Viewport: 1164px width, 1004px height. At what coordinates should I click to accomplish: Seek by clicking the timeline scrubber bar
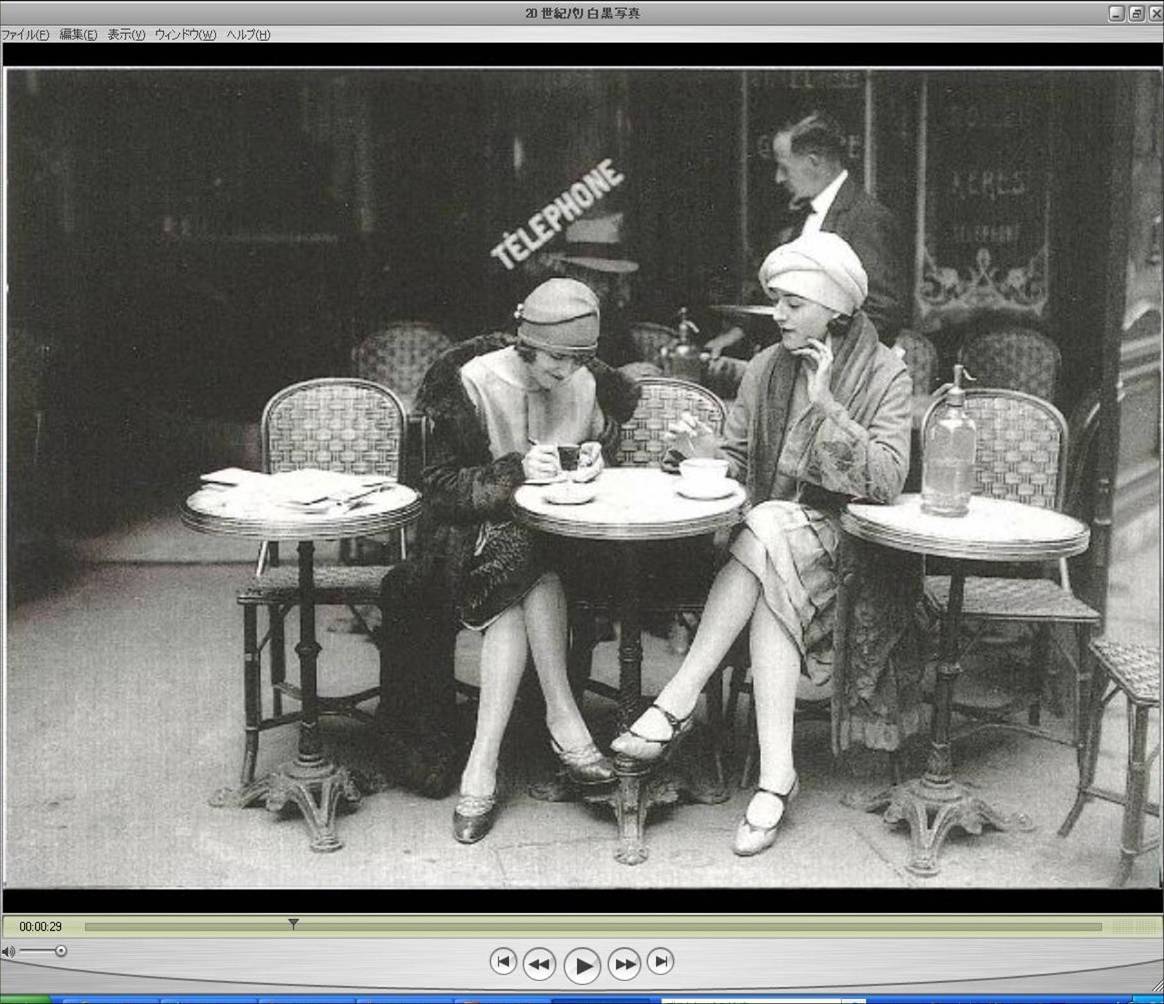point(593,927)
